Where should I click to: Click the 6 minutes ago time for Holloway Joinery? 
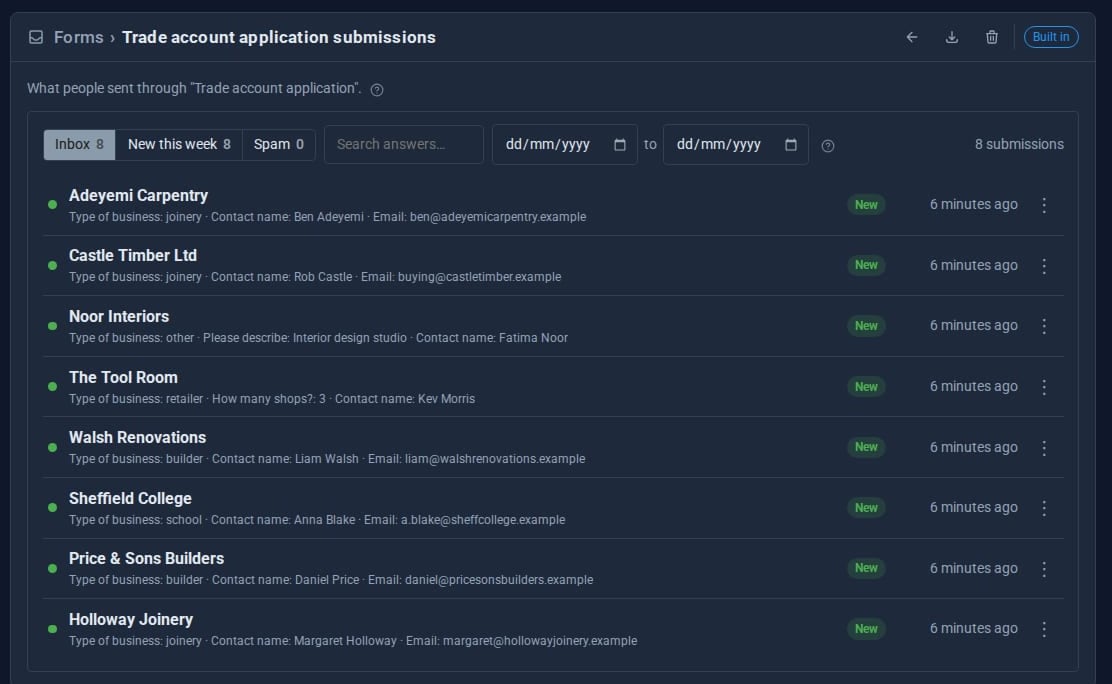pyautogui.click(x=974, y=629)
